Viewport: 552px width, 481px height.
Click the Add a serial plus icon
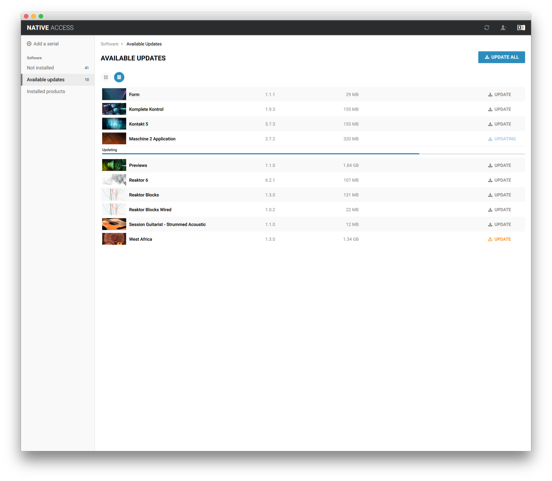pos(29,44)
